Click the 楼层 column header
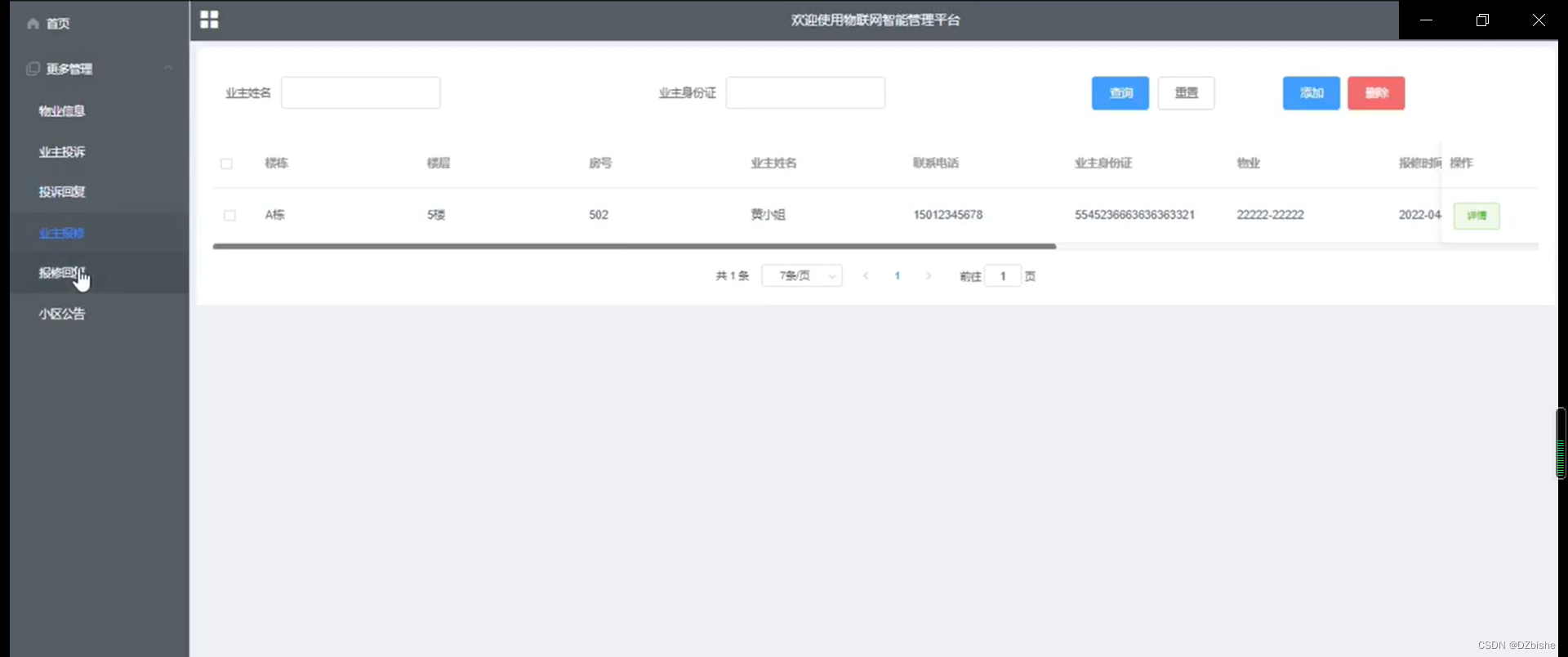 pyautogui.click(x=439, y=163)
